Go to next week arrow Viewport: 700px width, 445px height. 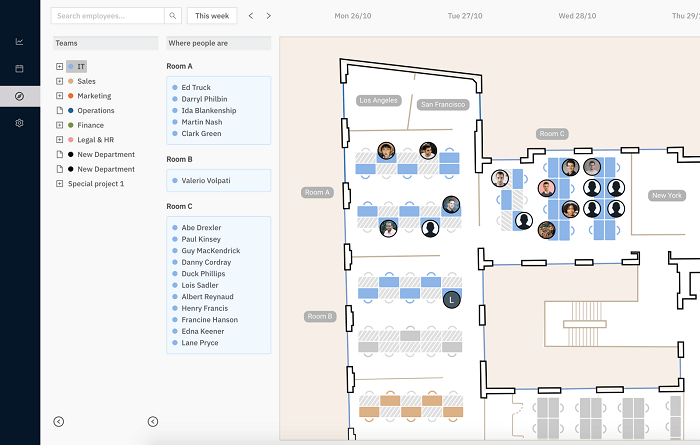click(268, 16)
